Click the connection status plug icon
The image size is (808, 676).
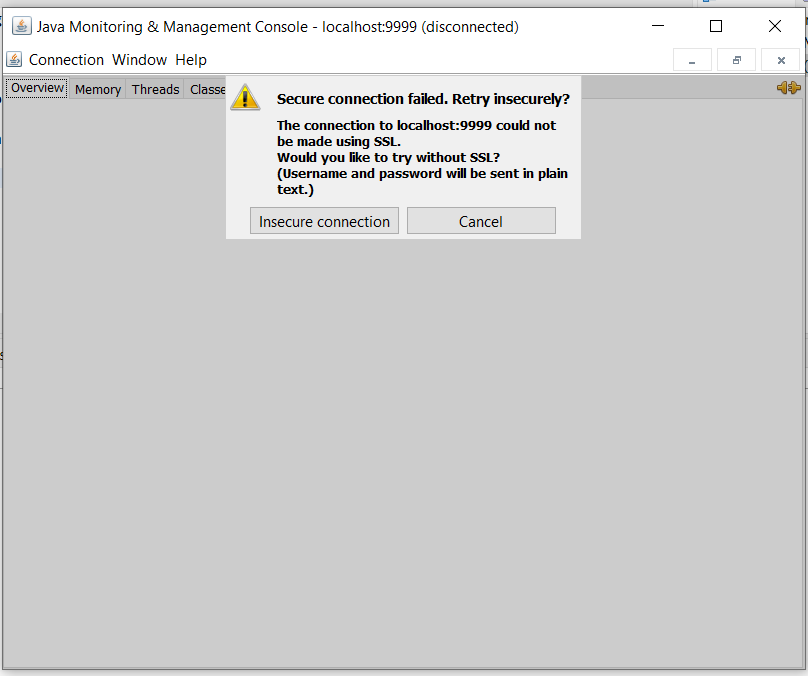(x=788, y=88)
